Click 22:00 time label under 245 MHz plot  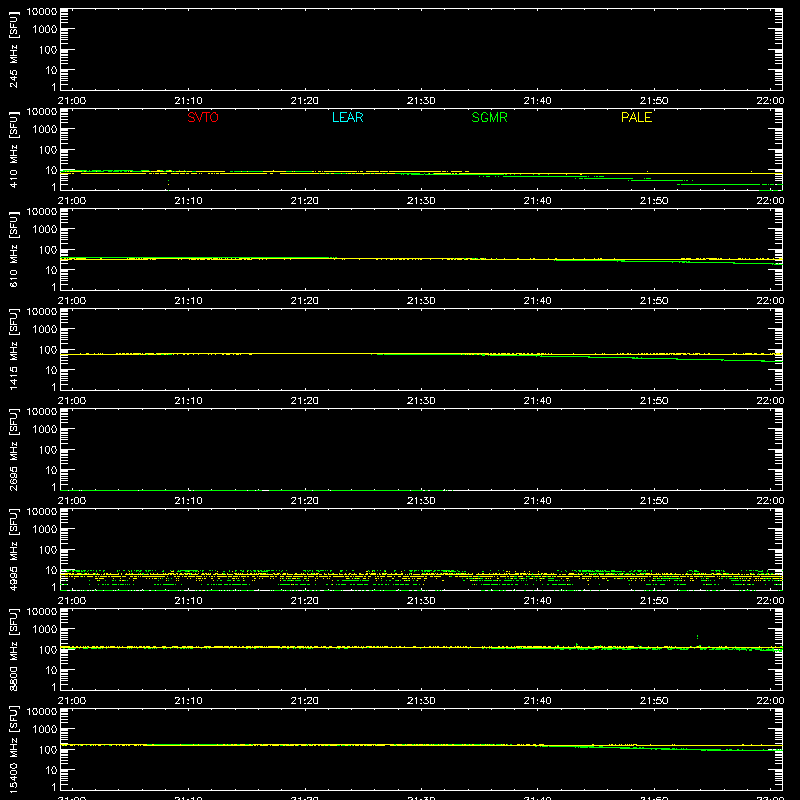point(770,101)
